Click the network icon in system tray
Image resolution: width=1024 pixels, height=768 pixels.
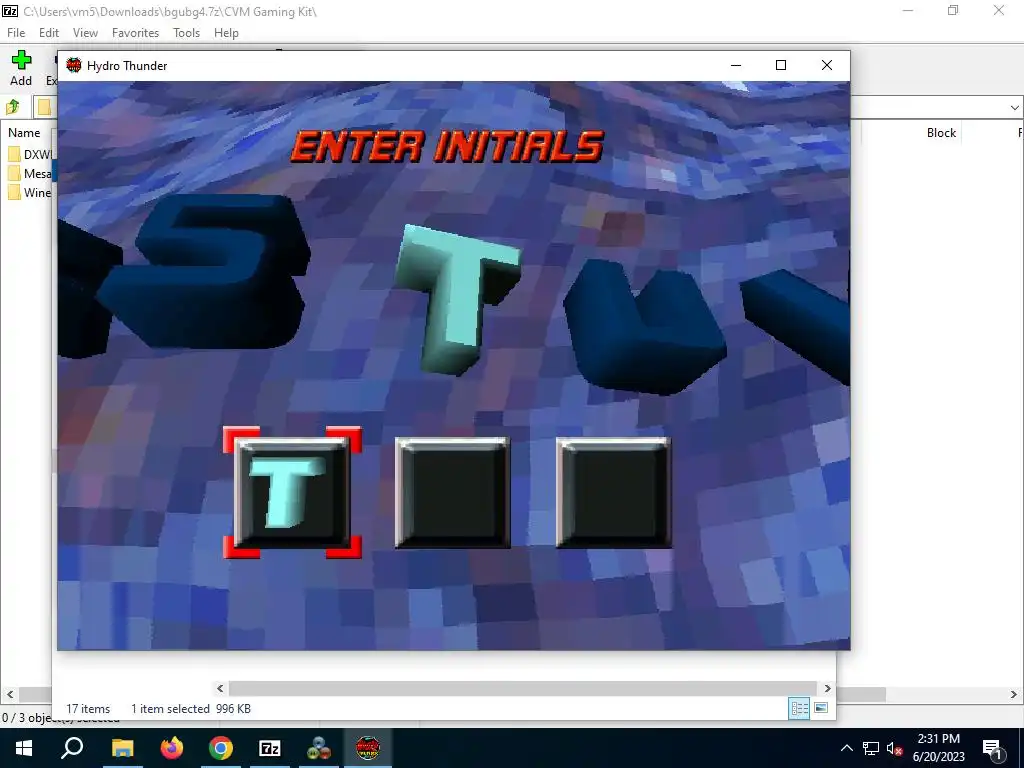[871, 748]
